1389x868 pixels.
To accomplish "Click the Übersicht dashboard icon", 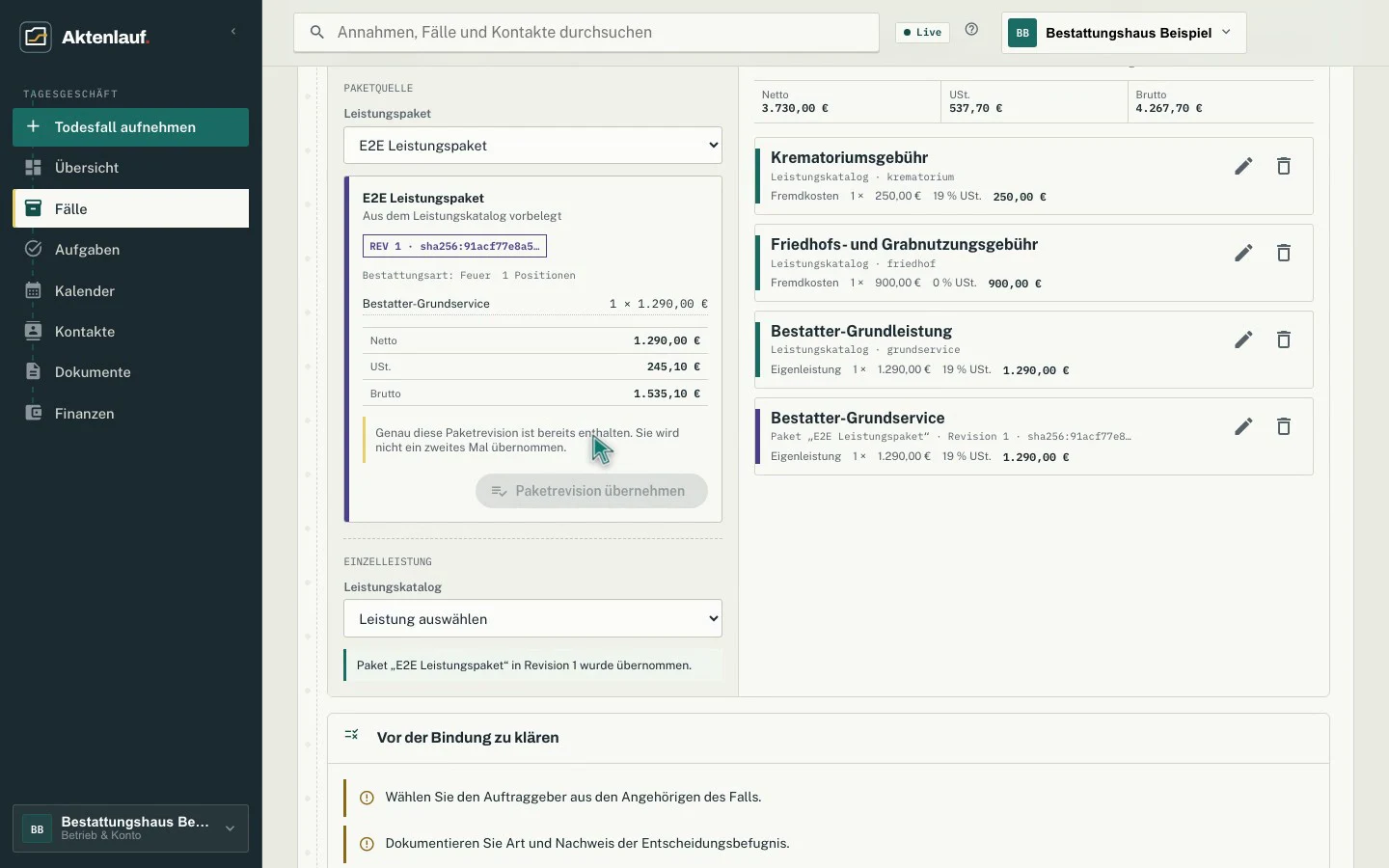I will (x=33, y=168).
